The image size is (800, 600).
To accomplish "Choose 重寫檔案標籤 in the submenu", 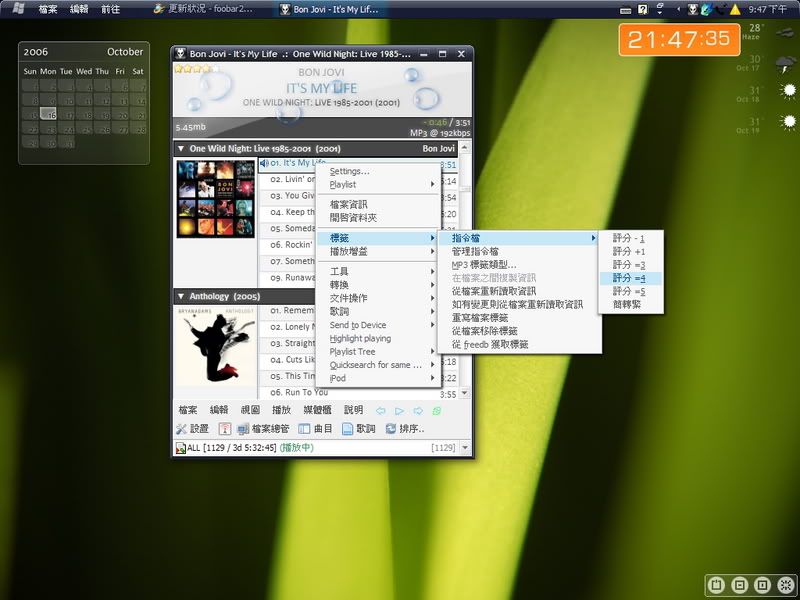I will 519,318.
